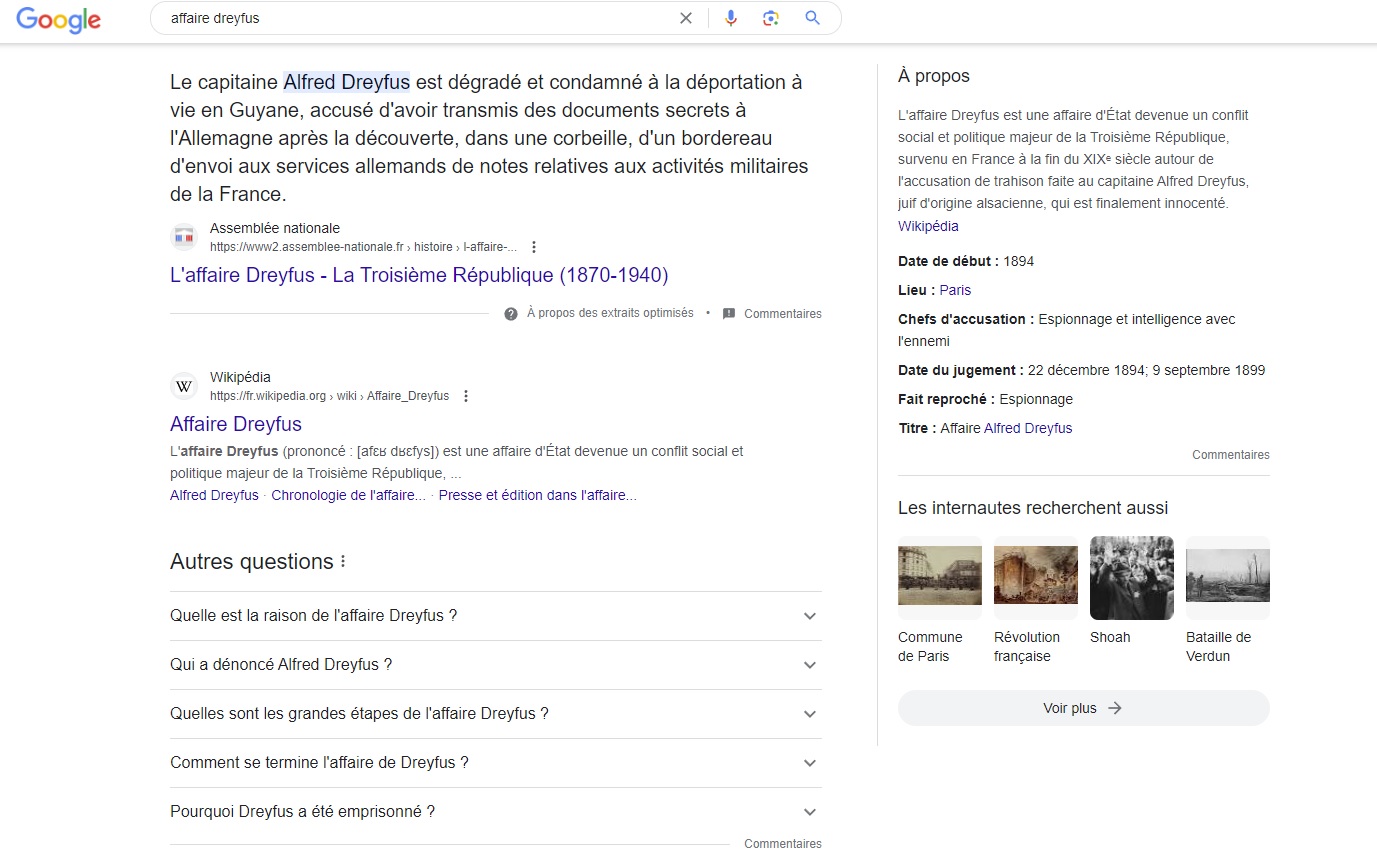Click the question mark icon for extraits optimisés
1377x861 pixels.
point(511,314)
